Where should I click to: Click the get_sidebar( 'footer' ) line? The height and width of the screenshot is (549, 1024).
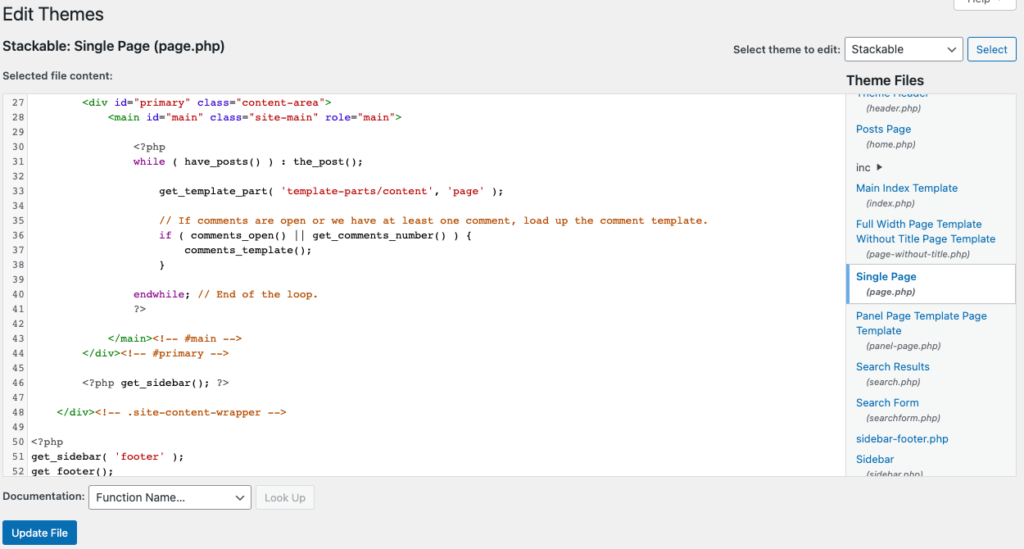click(x=108, y=456)
